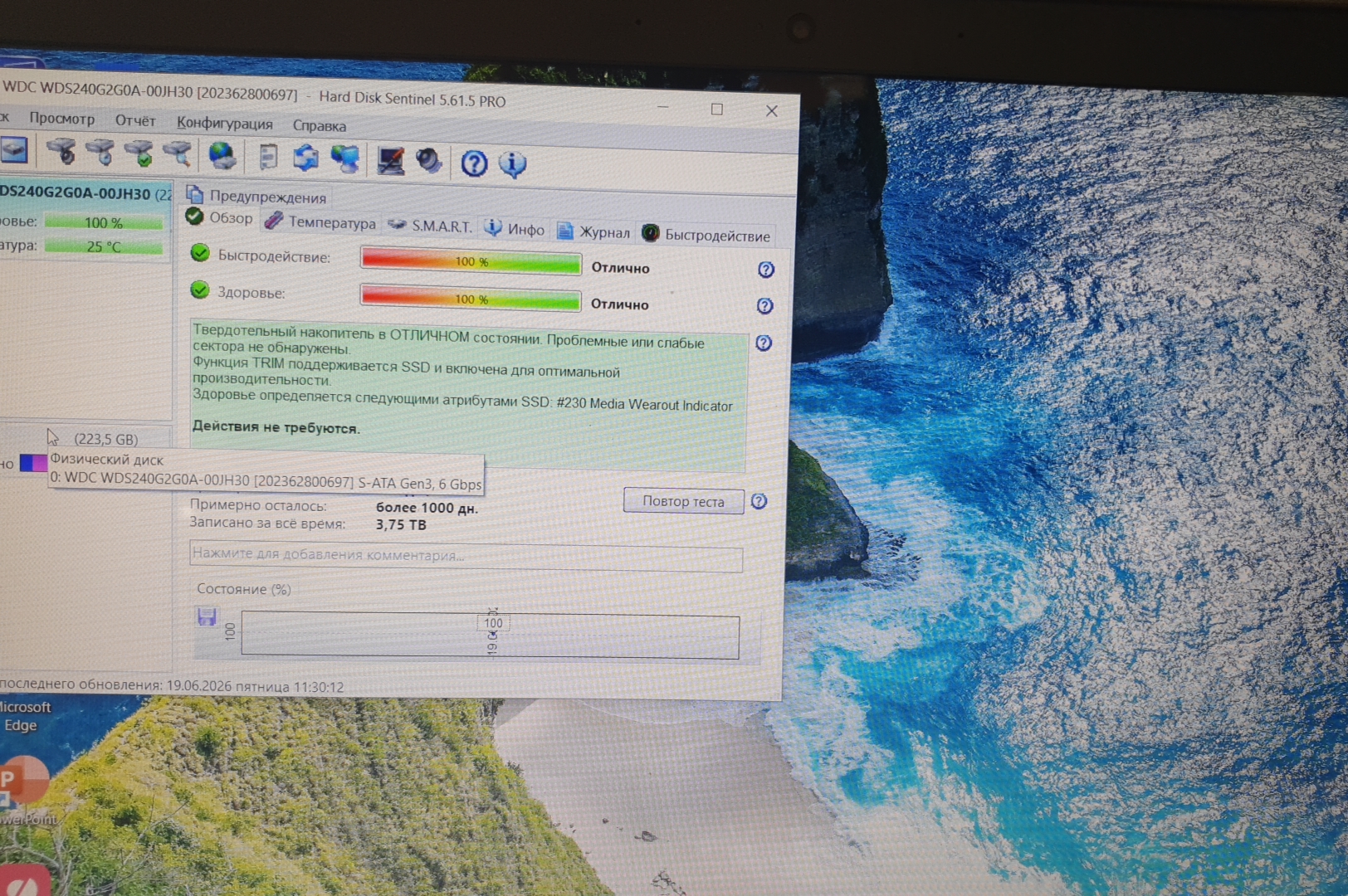This screenshot has width=1348, height=896.
Task: Open the Предупреждения tab
Action: pos(257,196)
